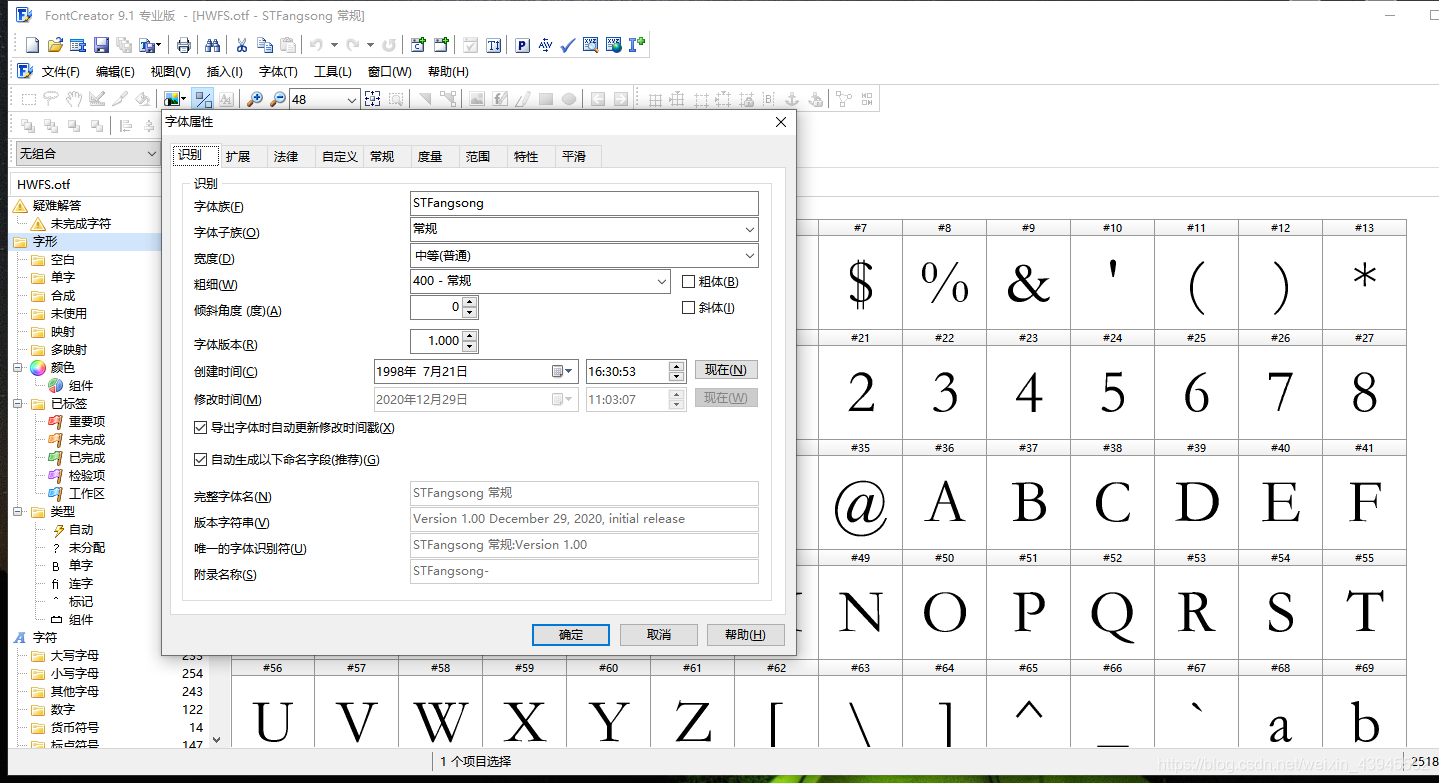Click the xyz magnifier icon in the top toolbar
This screenshot has width=1439, height=783.
590,45
